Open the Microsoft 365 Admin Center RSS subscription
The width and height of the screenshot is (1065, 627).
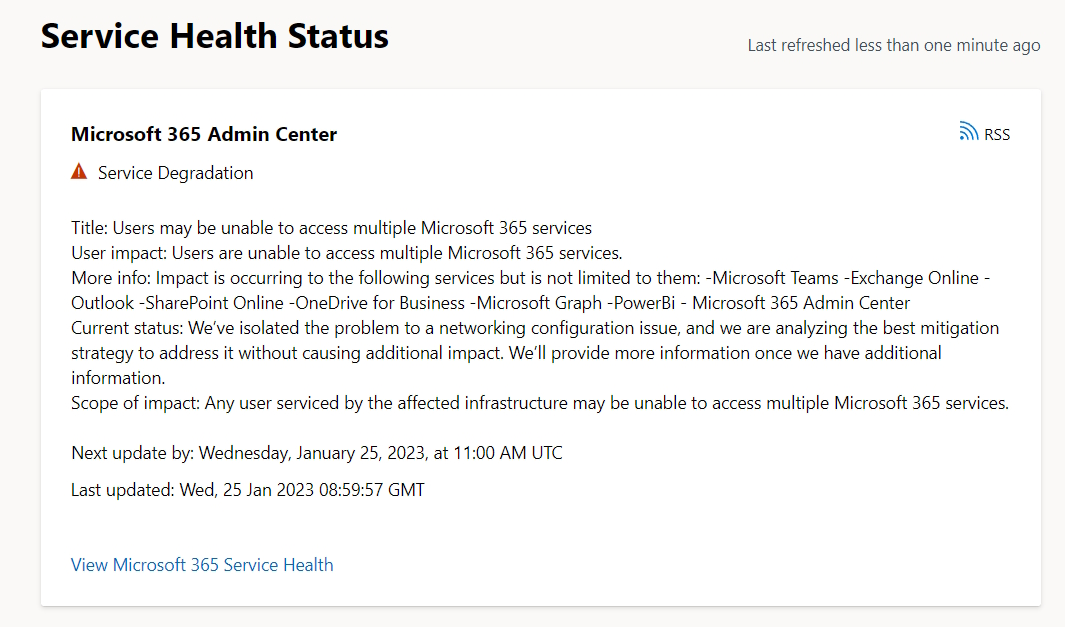(984, 132)
